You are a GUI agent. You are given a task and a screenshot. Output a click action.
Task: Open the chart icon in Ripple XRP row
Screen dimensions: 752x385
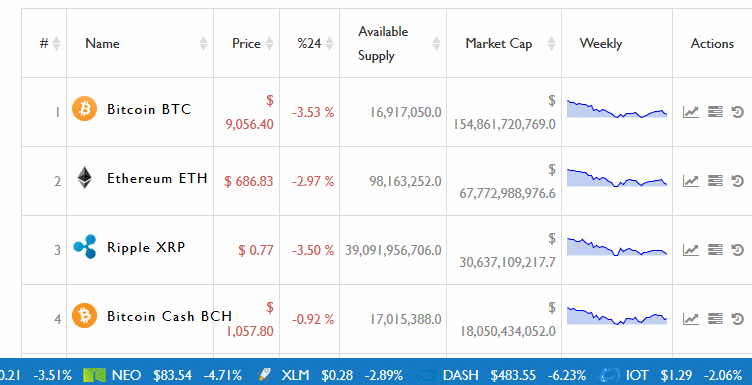[691, 250]
